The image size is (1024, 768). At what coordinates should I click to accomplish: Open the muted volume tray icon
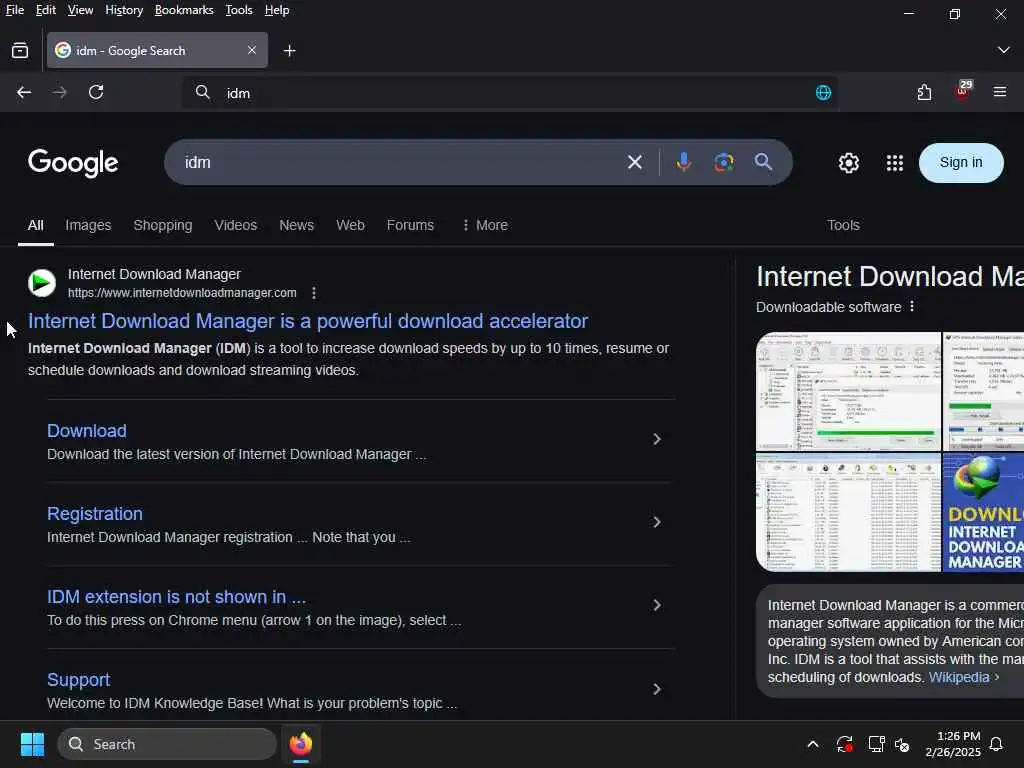tap(902, 744)
